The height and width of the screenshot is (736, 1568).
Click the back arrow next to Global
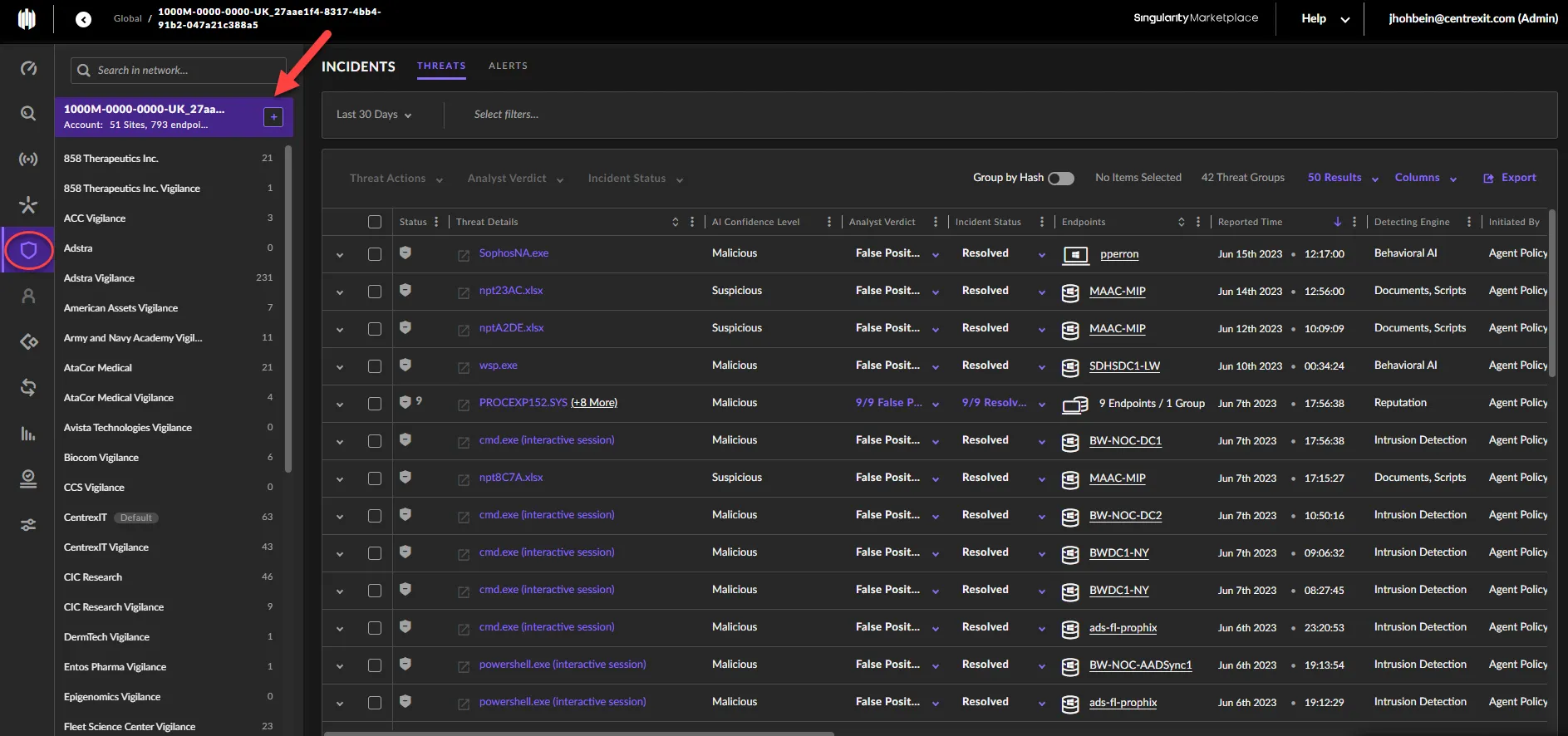(83, 19)
